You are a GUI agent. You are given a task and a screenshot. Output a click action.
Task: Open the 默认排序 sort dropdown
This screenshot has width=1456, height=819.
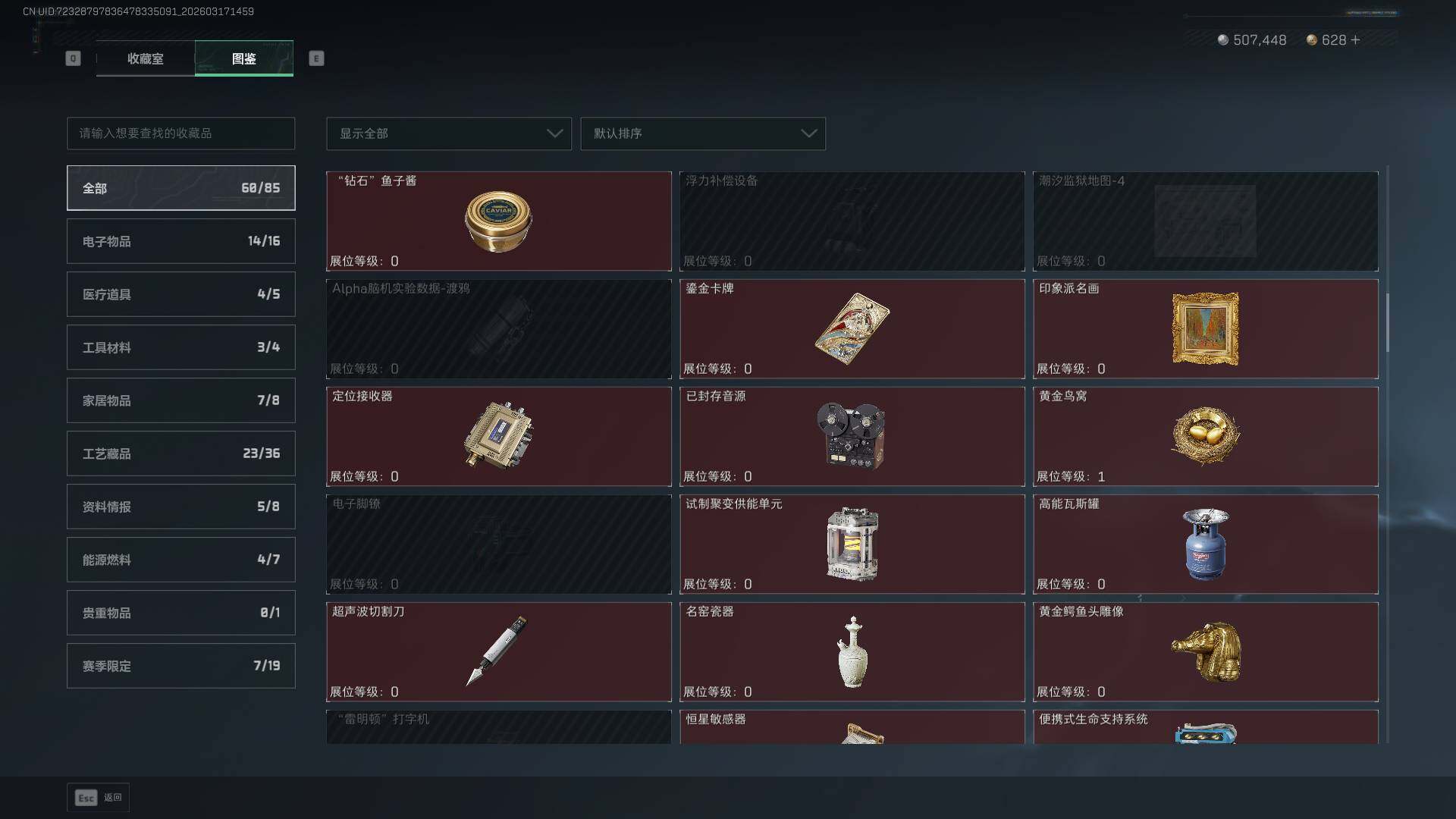703,133
